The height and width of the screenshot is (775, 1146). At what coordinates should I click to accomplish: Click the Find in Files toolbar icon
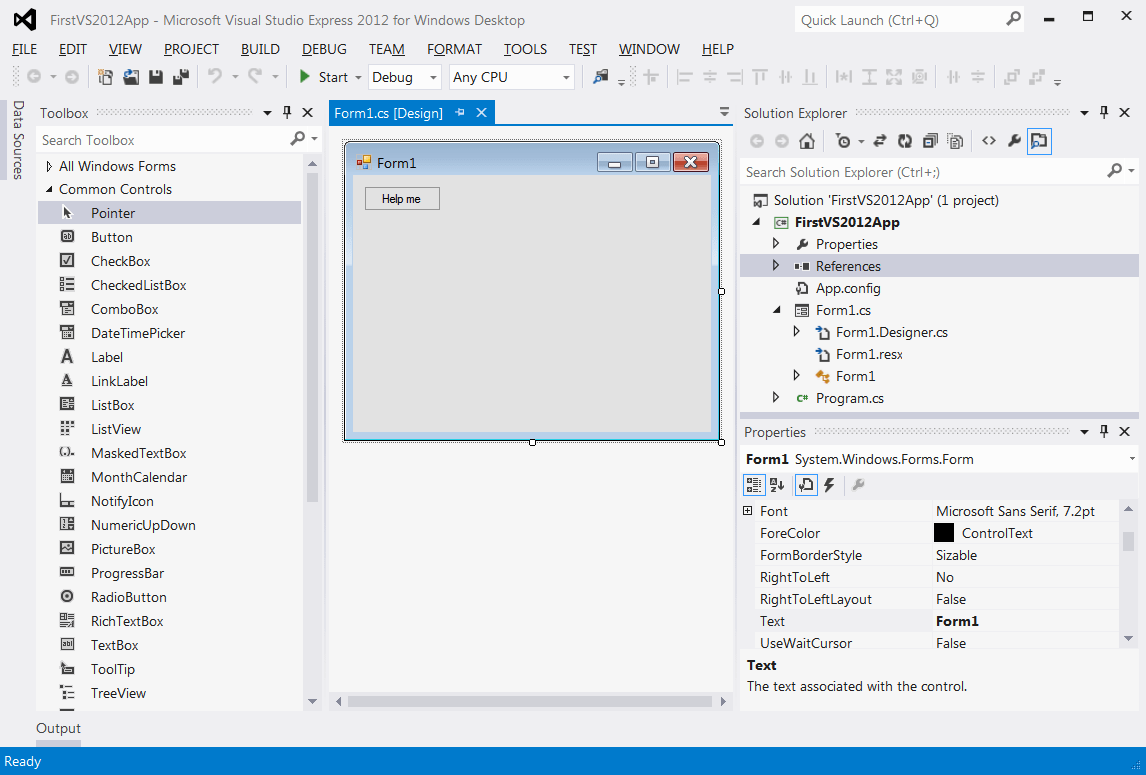[600, 77]
